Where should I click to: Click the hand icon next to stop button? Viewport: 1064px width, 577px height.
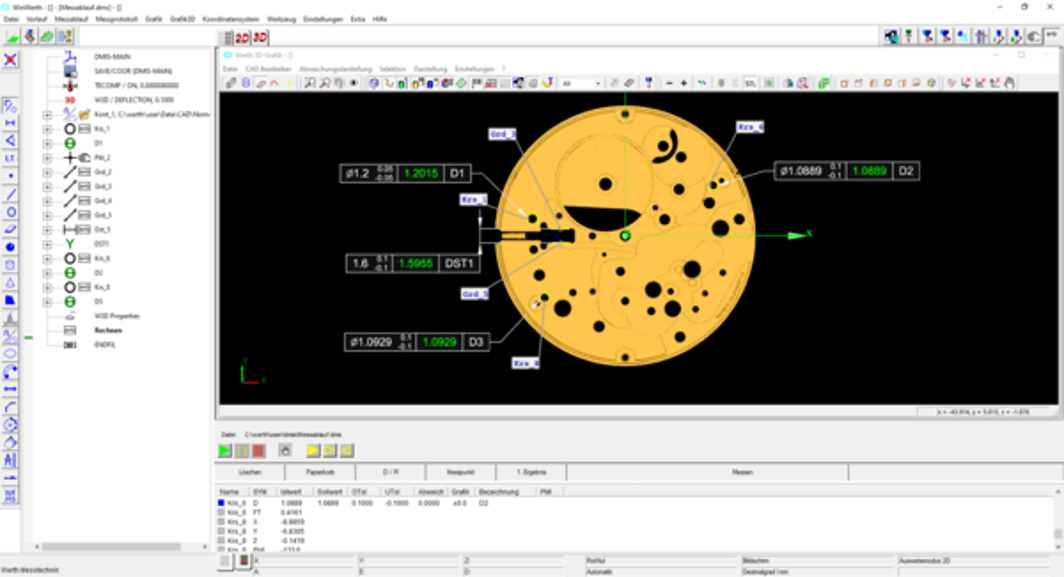[x=285, y=450]
